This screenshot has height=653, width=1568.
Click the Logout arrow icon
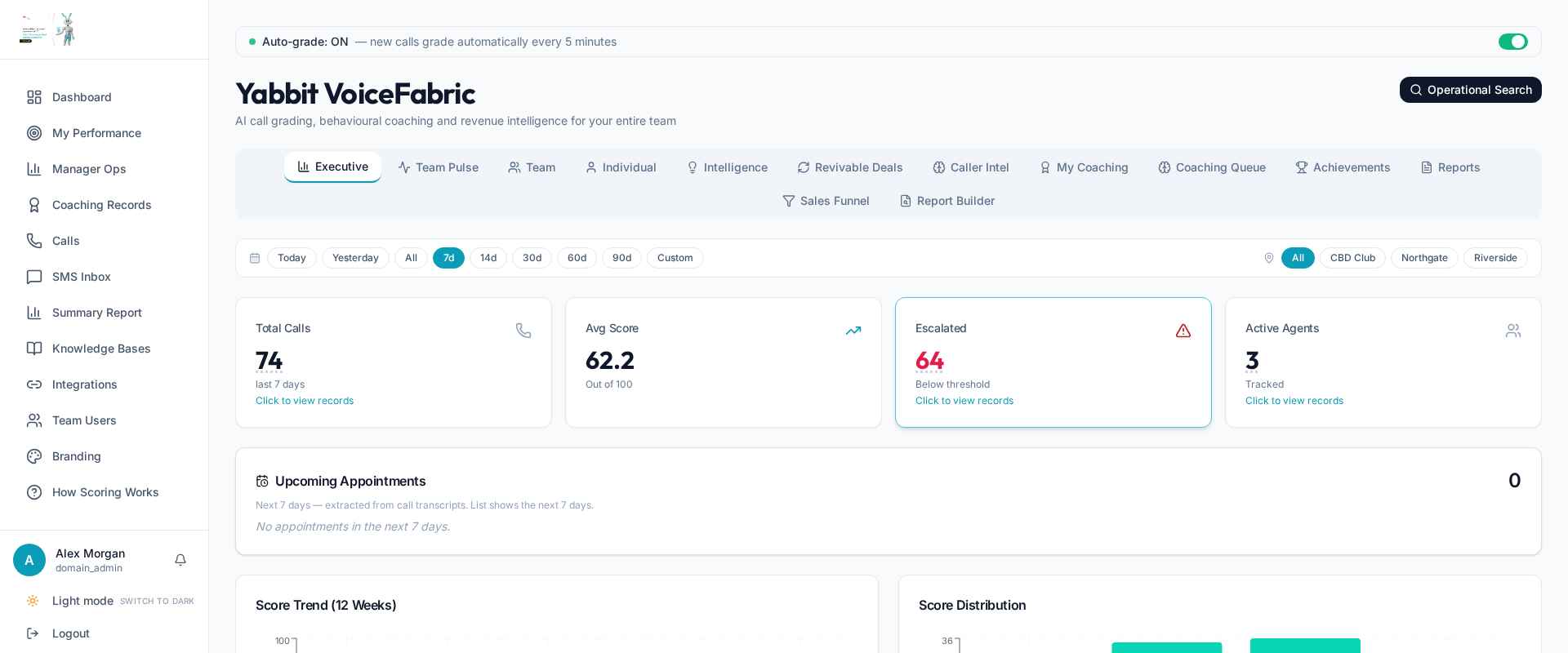[33, 633]
